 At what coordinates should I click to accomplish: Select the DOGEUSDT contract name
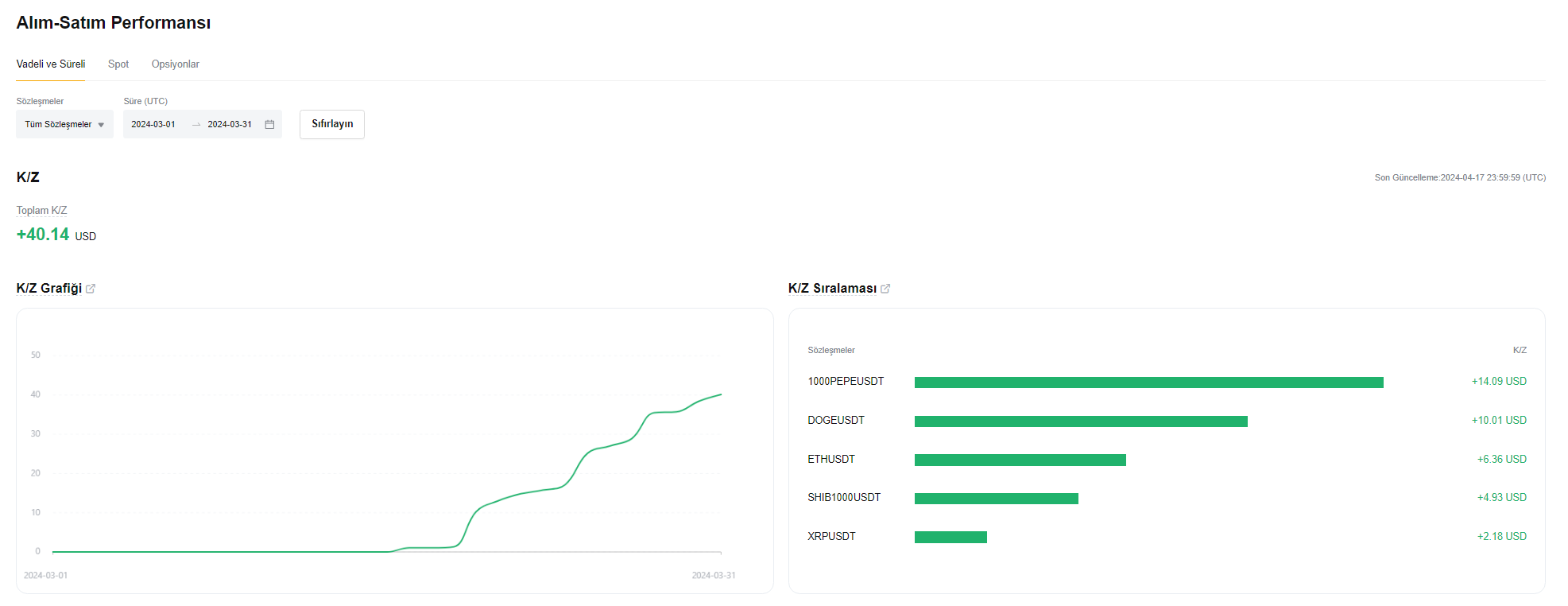click(x=836, y=421)
